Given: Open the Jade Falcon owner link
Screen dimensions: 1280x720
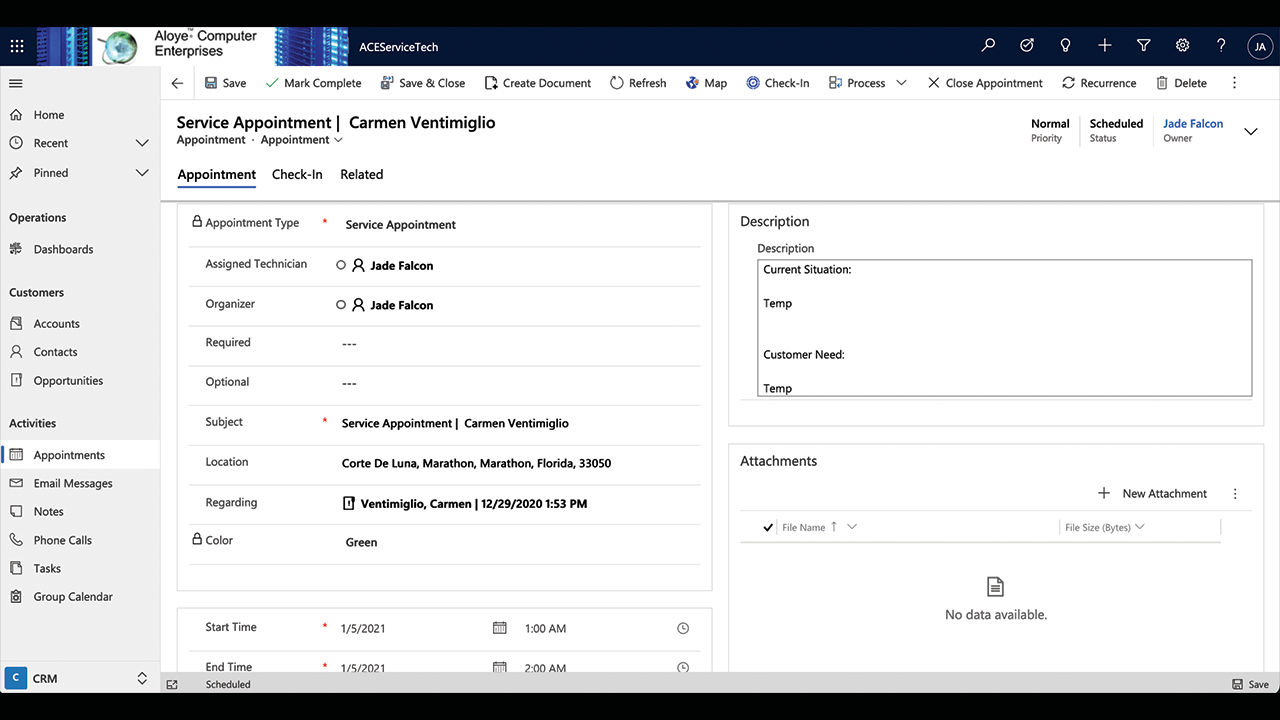Looking at the screenshot, I should click(x=1192, y=124).
